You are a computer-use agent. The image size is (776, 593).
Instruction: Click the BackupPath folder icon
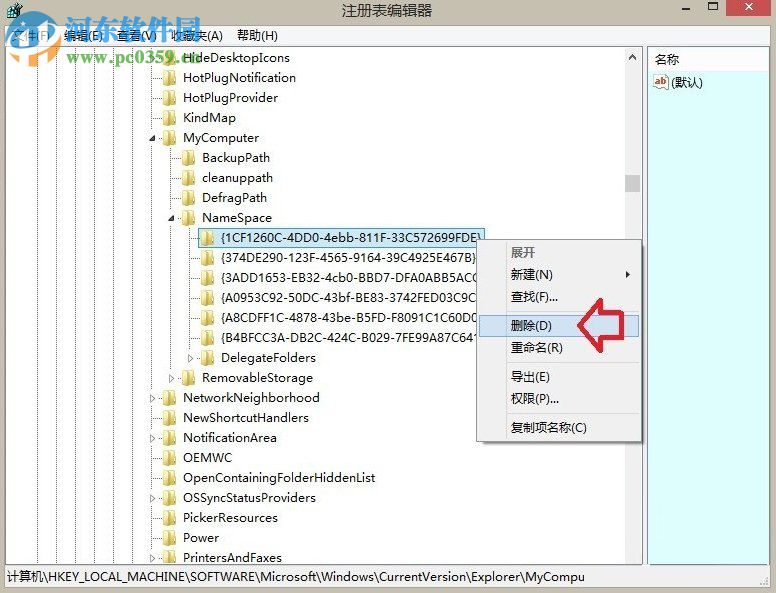click(x=188, y=158)
